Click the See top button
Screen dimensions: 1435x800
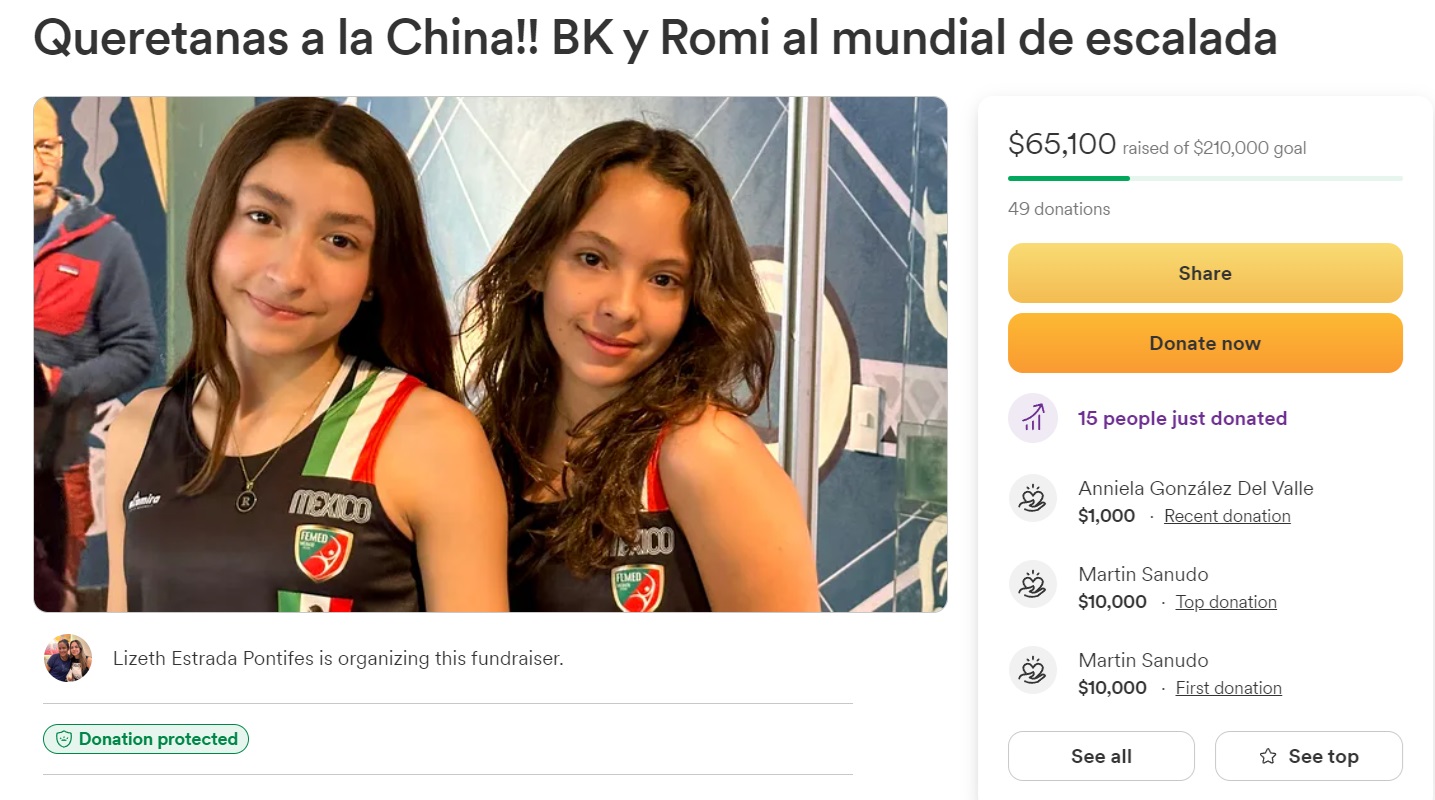(1309, 756)
